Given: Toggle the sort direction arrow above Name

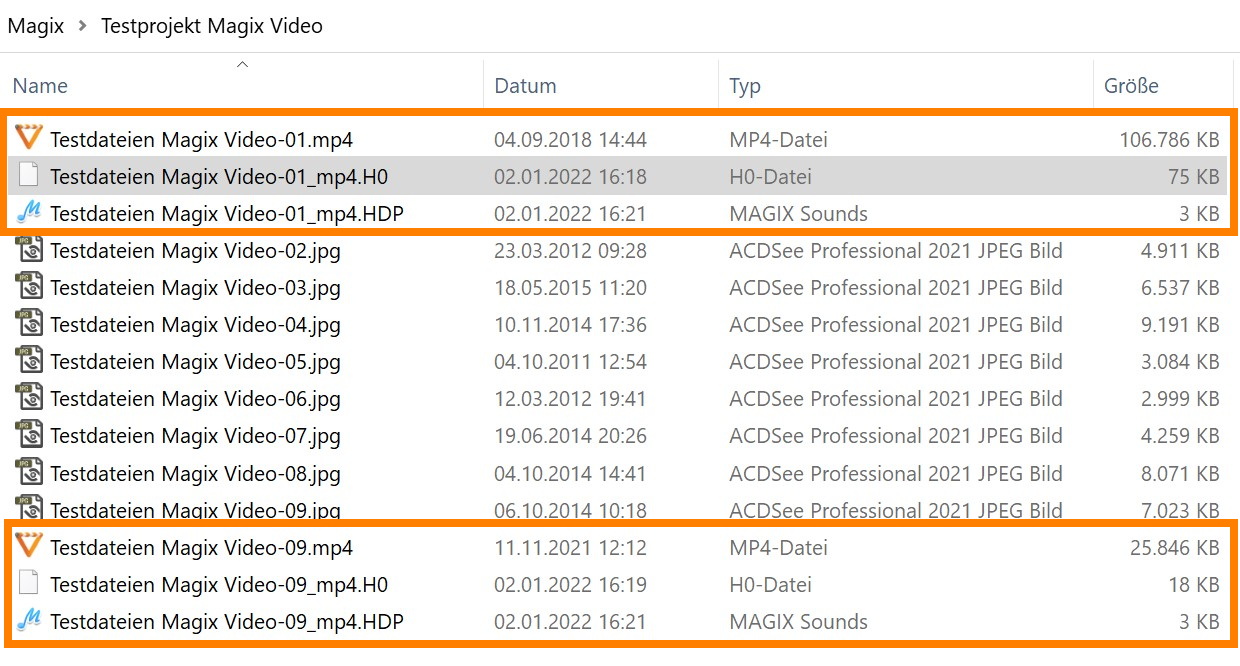Looking at the screenshot, I should coord(241,65).
